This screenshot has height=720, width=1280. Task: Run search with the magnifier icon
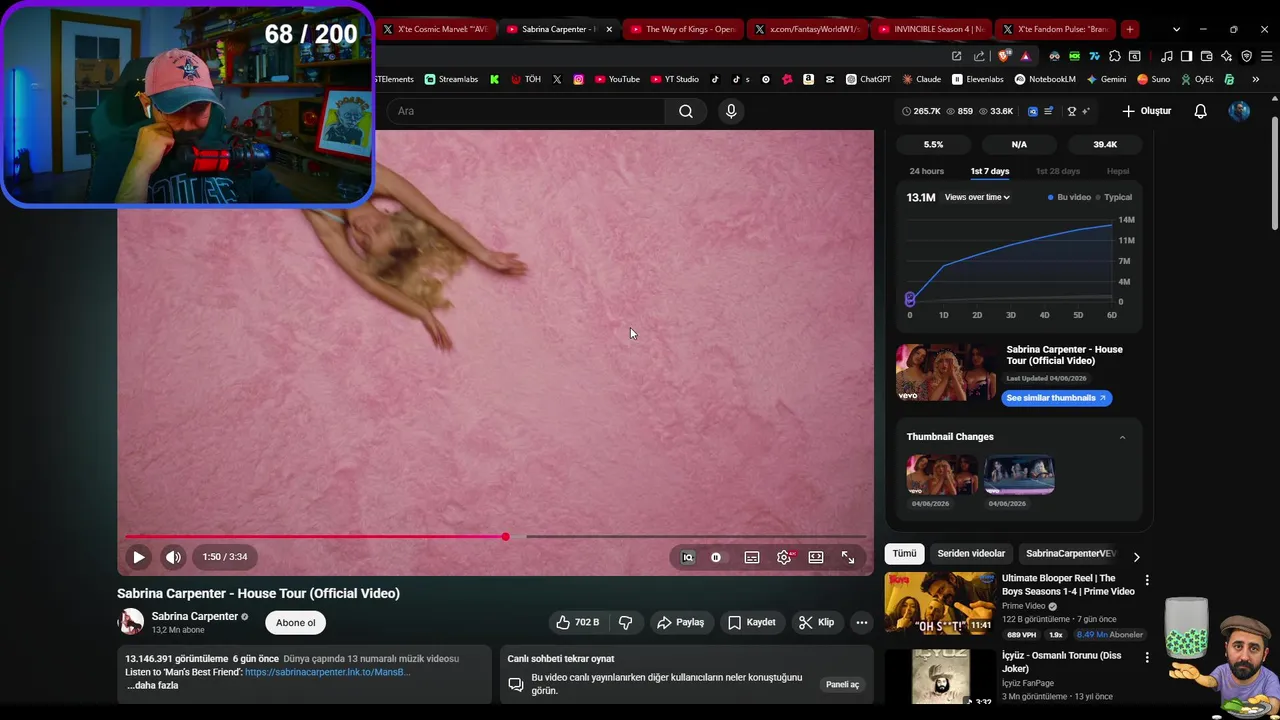pyautogui.click(x=686, y=111)
